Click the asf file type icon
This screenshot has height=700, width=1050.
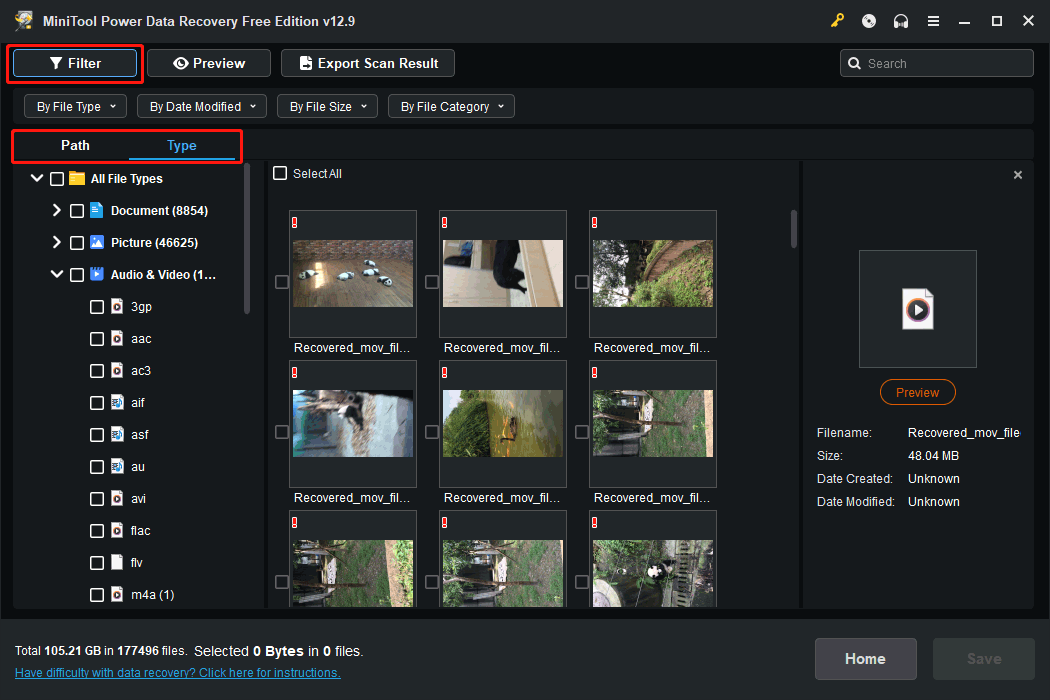117,434
